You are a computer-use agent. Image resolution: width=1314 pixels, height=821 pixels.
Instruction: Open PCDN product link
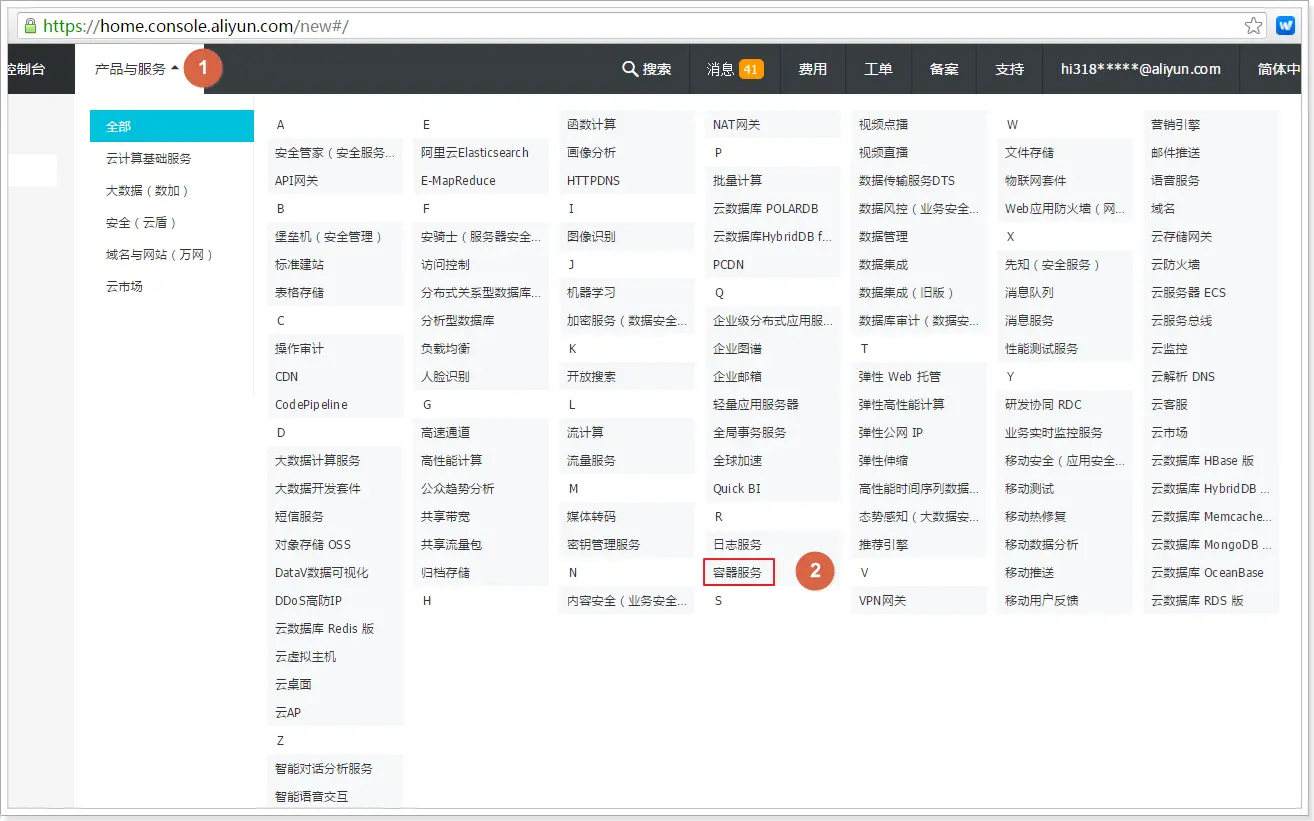[728, 265]
